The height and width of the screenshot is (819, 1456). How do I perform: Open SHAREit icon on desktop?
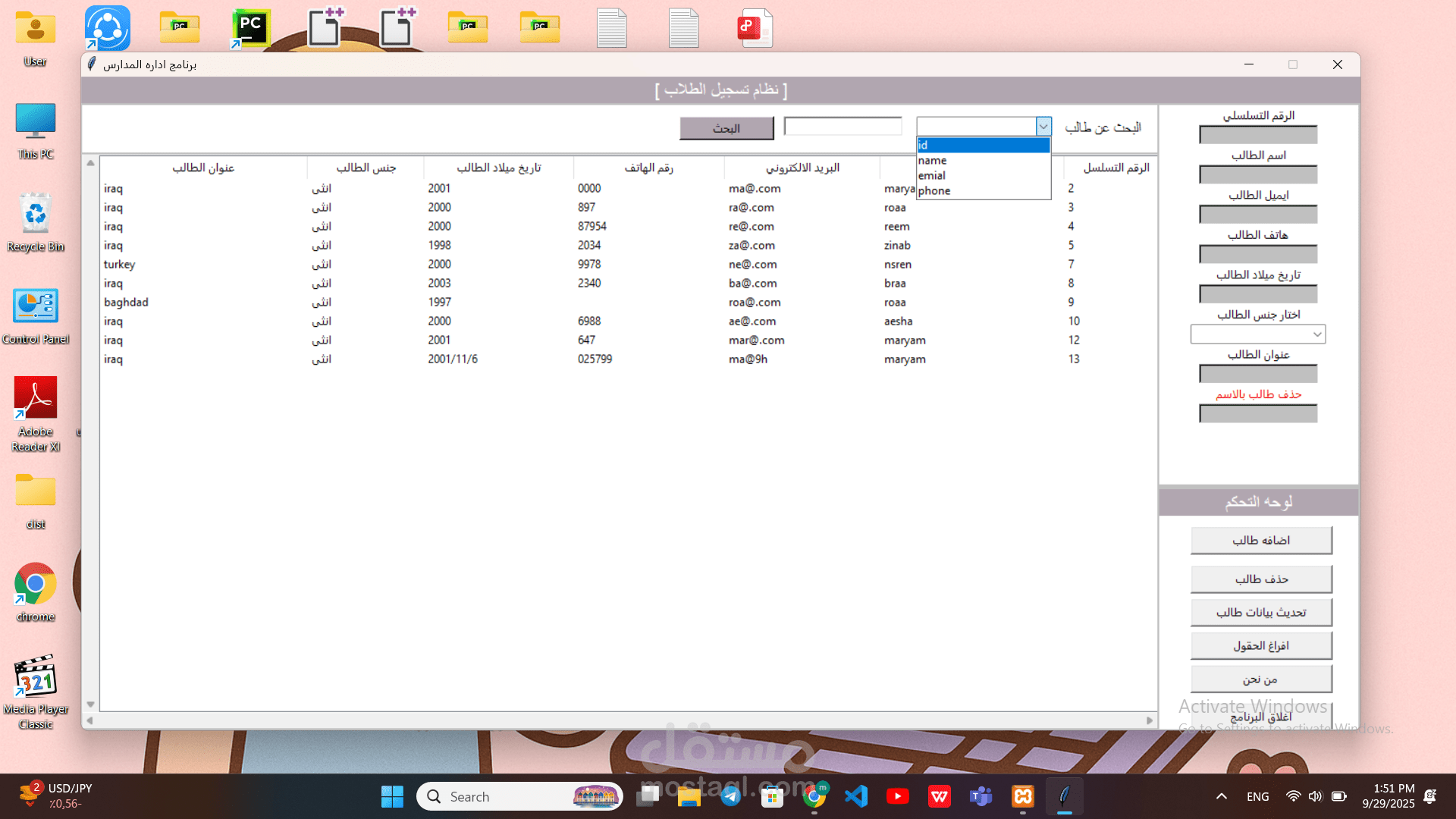(108, 28)
